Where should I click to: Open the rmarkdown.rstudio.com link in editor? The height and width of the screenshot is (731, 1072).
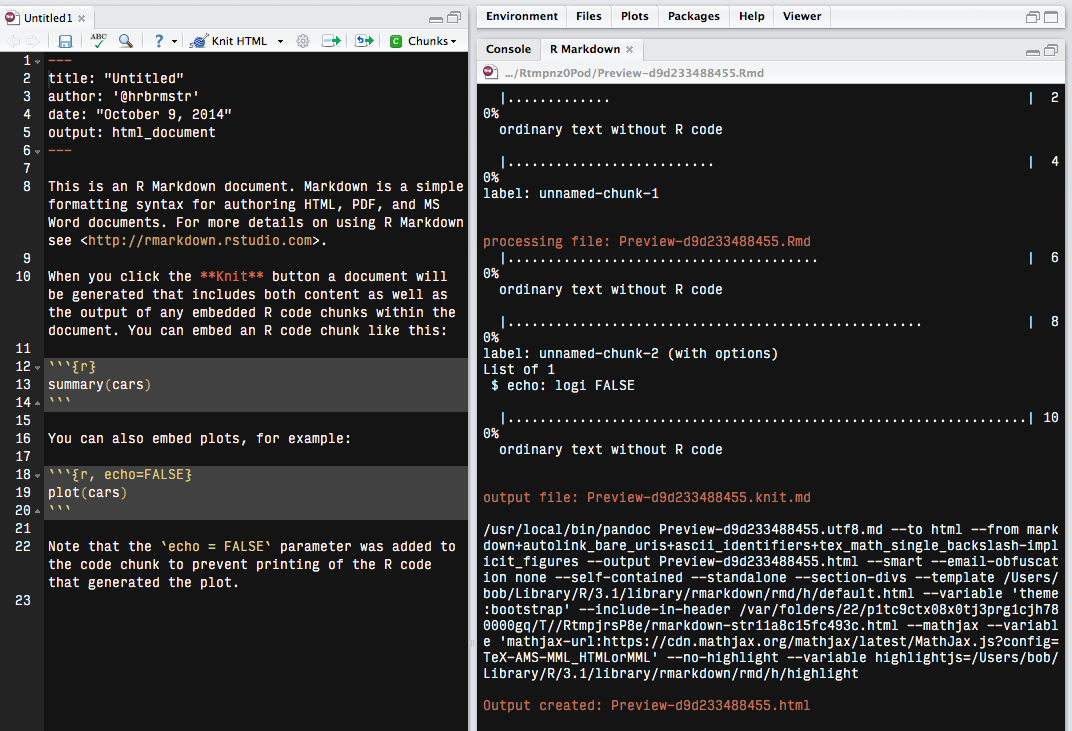pos(200,241)
